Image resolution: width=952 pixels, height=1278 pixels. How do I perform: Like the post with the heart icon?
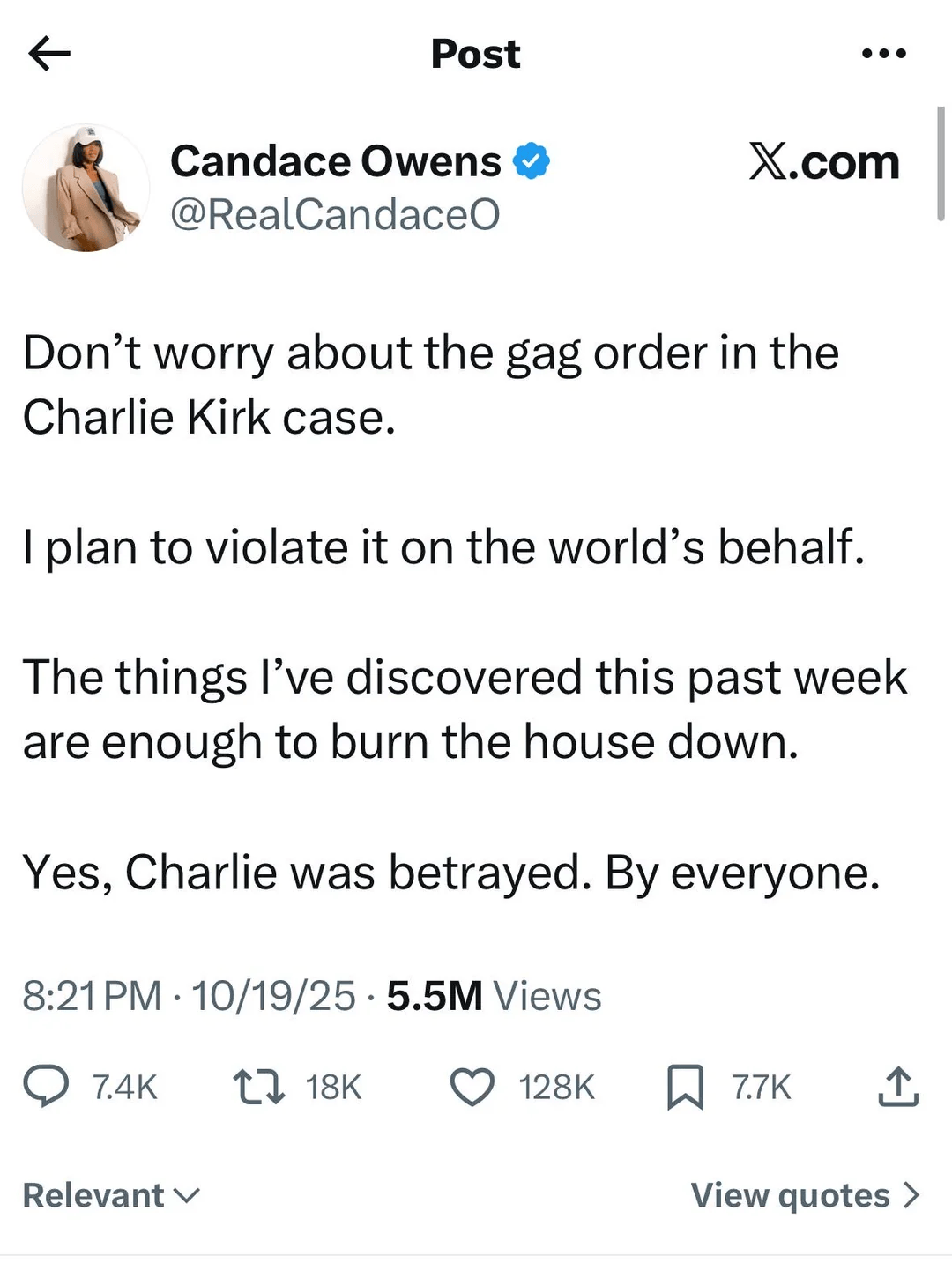(x=472, y=1086)
